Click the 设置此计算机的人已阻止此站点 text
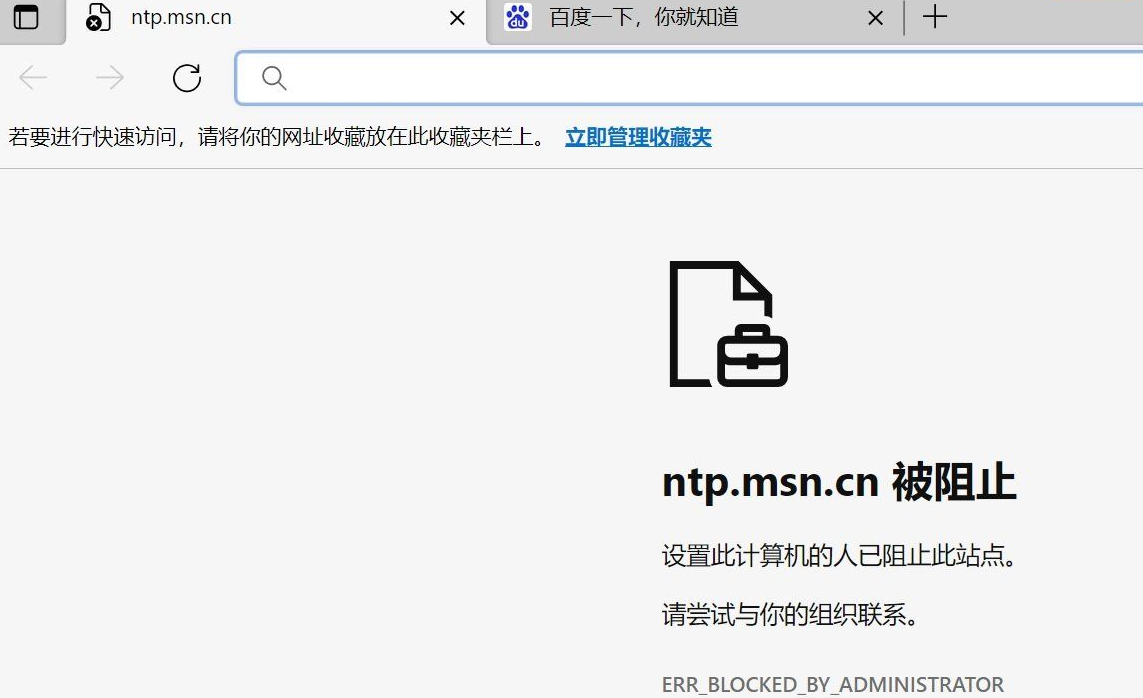This screenshot has width=1143, height=698. (x=840, y=556)
